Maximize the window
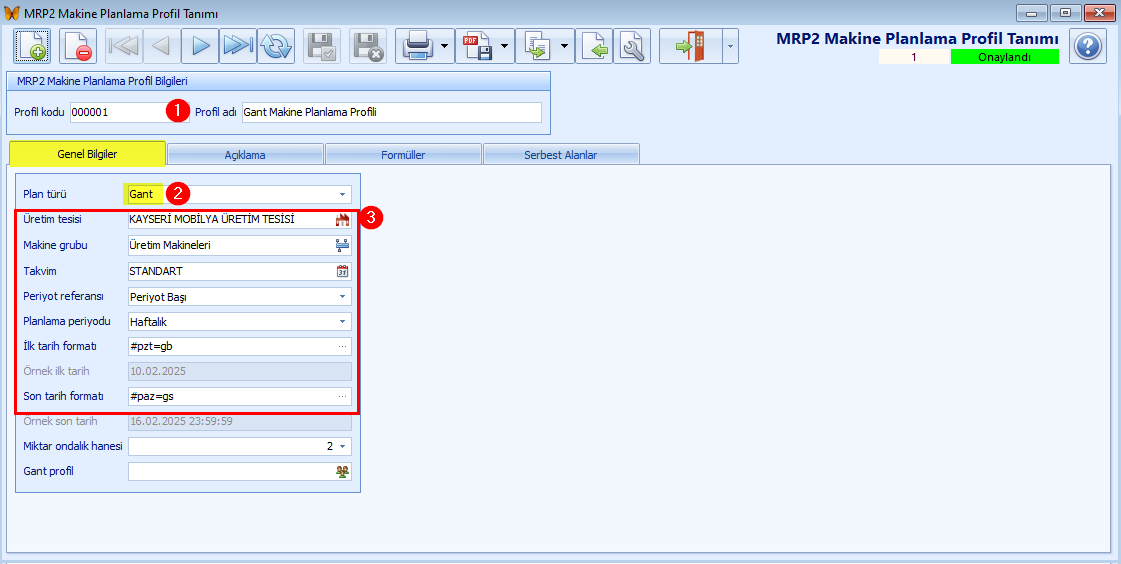 [x=1065, y=12]
